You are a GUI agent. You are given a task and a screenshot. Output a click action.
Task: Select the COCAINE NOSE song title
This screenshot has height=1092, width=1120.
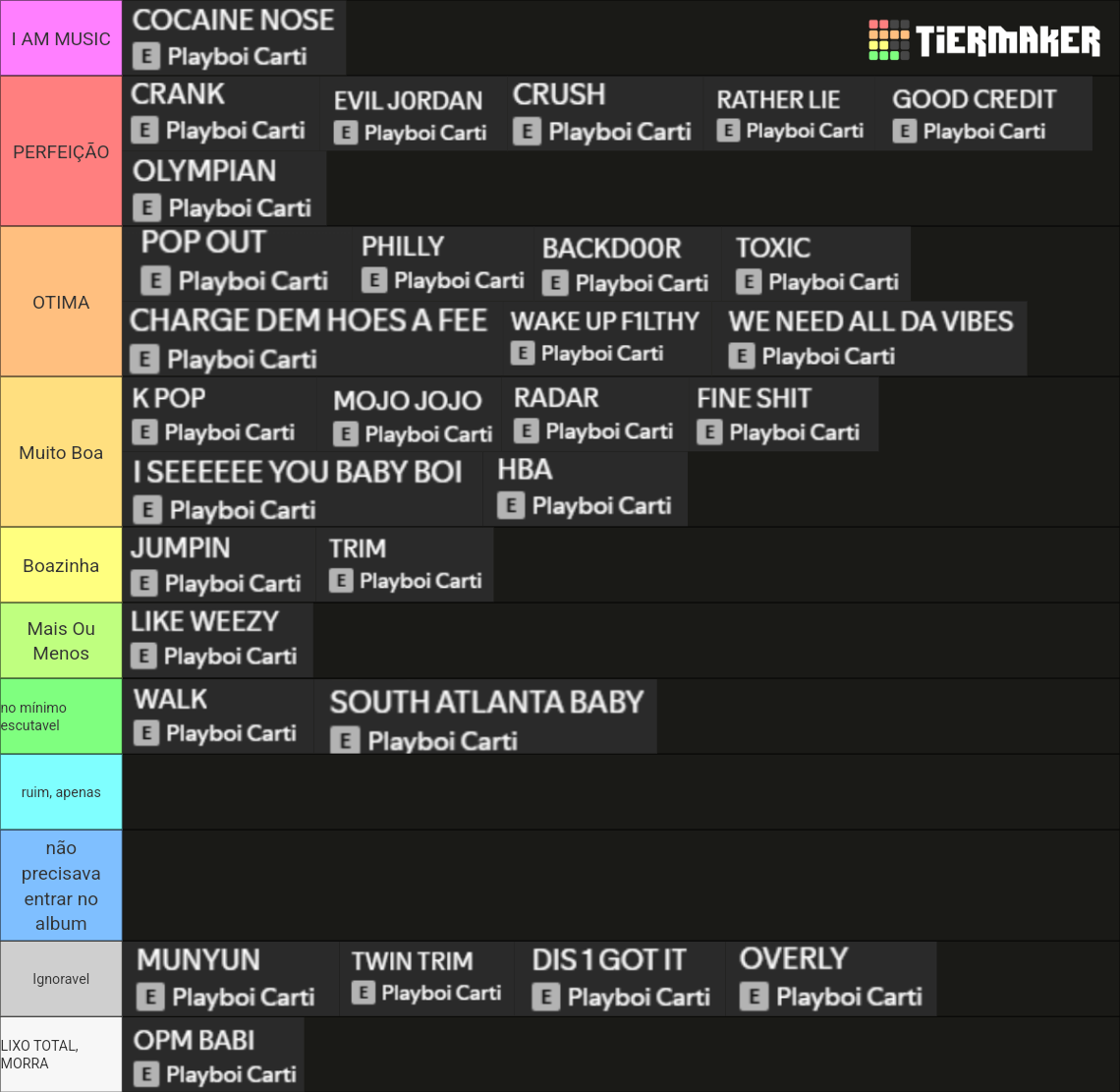233,20
